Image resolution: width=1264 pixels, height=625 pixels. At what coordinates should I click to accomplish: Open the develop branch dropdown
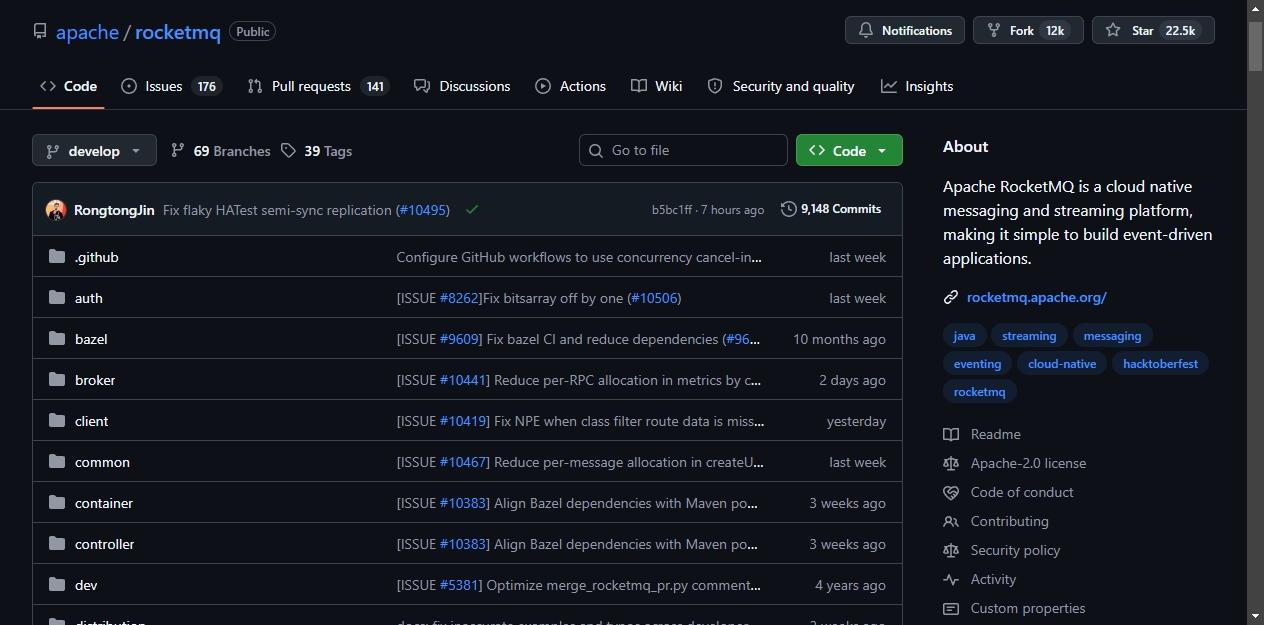point(94,150)
